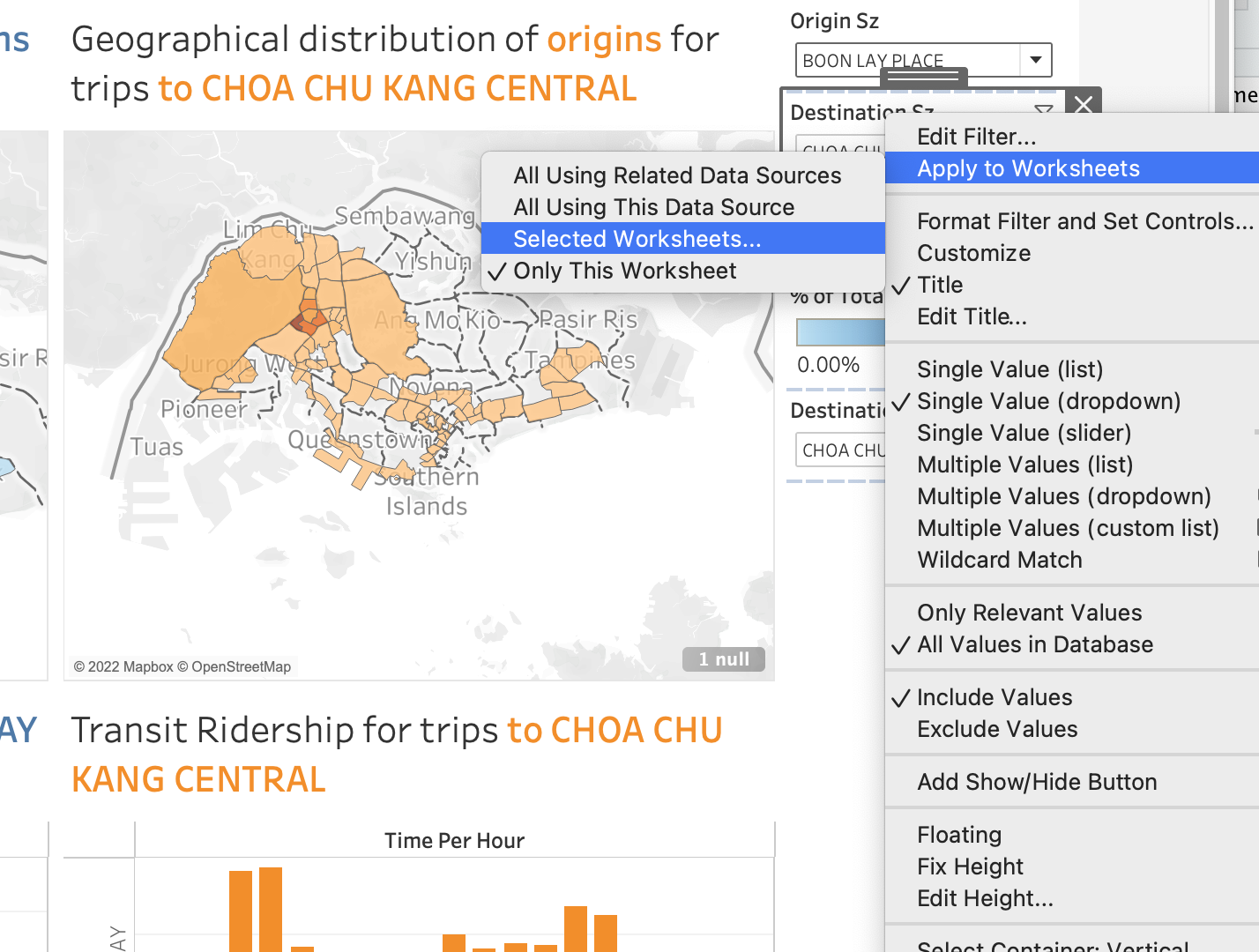This screenshot has height=952, width=1259.
Task: Click Add Show/Hide Button
Action: pos(1036,782)
